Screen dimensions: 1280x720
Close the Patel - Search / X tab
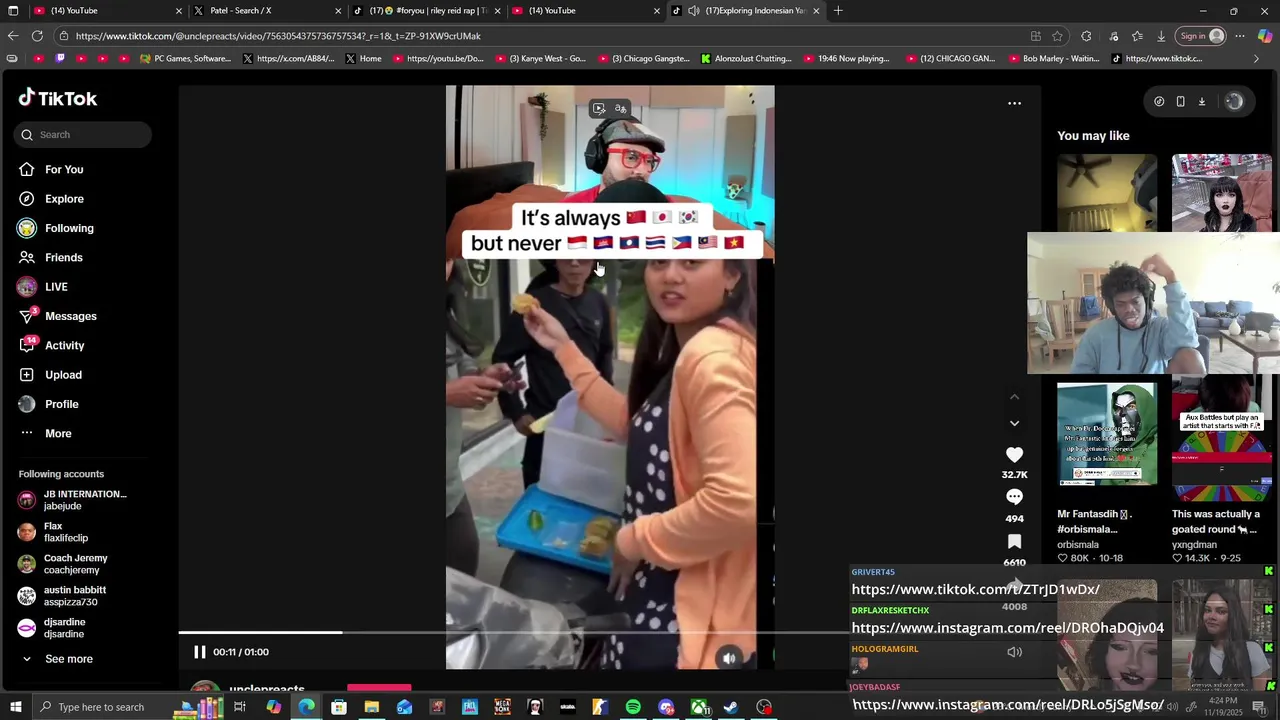338,11
